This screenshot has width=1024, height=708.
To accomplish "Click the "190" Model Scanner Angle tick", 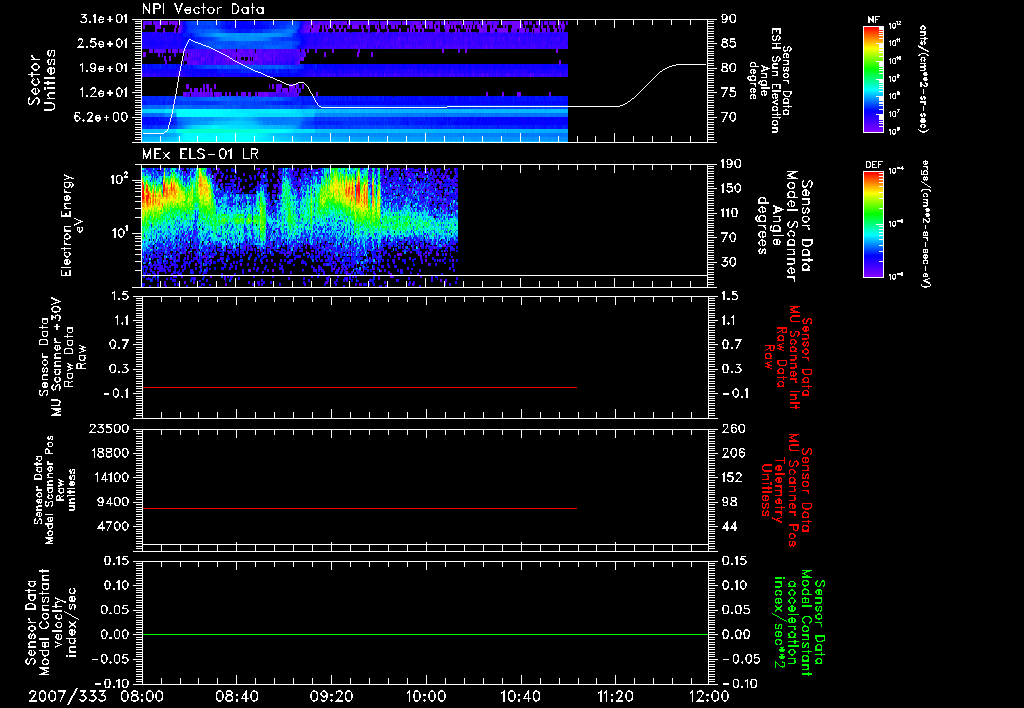I will [x=731, y=164].
